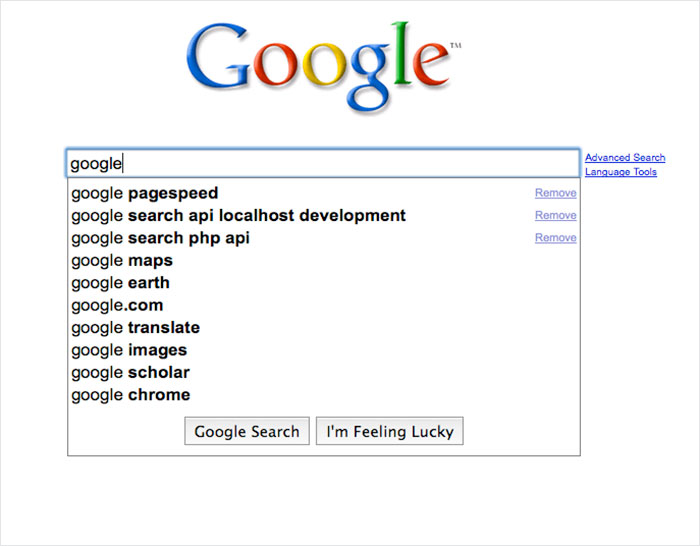Remove the 'google pagespeed' history suggestion
Viewport: 700px width, 546px height.
pos(555,193)
